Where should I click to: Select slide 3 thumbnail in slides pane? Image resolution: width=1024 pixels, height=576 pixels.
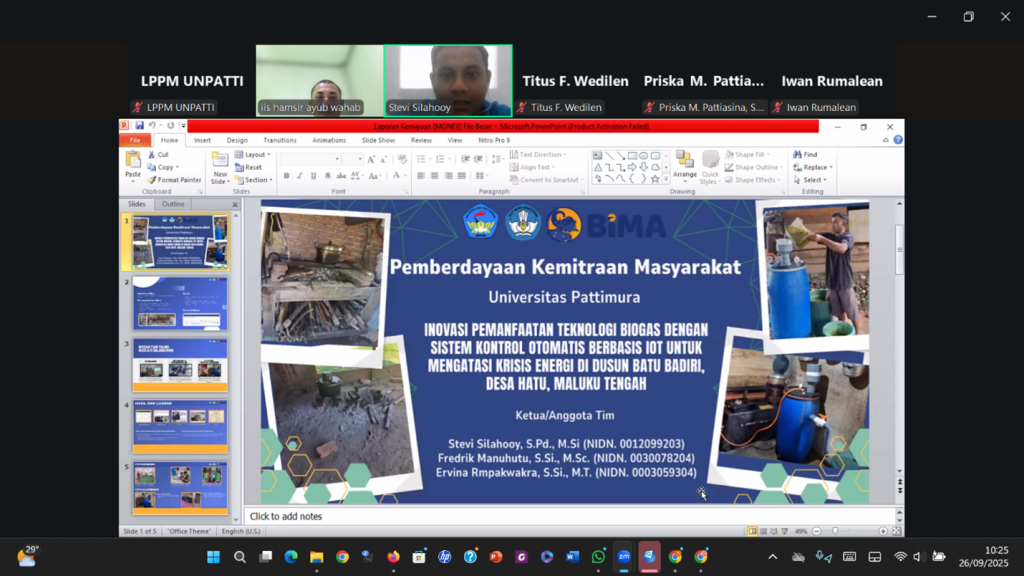click(x=180, y=365)
